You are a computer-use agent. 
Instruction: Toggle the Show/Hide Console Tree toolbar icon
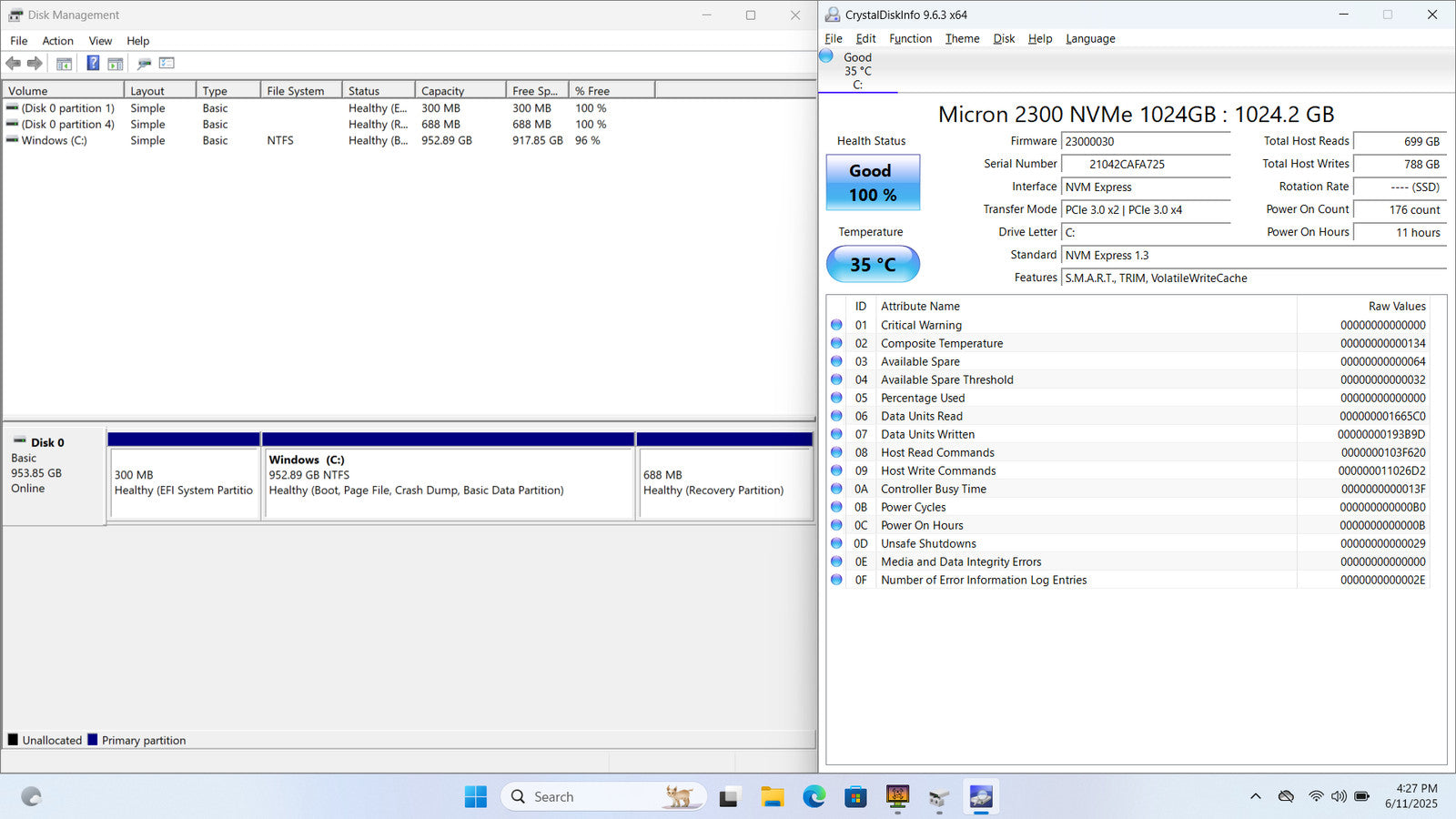point(64,64)
